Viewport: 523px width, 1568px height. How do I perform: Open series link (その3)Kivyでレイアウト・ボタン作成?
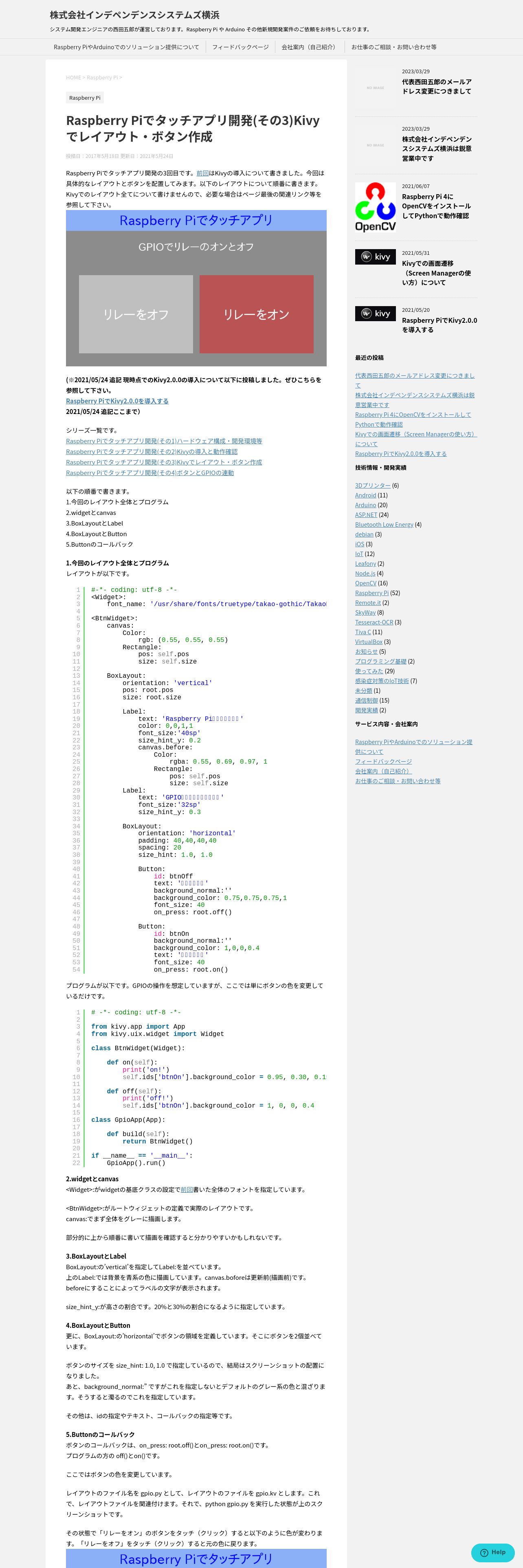pyautogui.click(x=164, y=462)
